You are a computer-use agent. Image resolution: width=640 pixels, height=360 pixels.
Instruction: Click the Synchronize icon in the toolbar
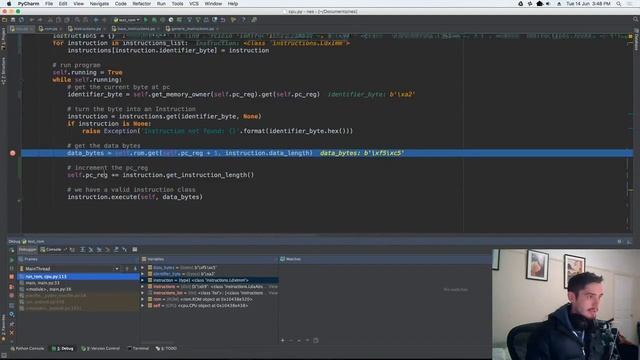(21, 20)
